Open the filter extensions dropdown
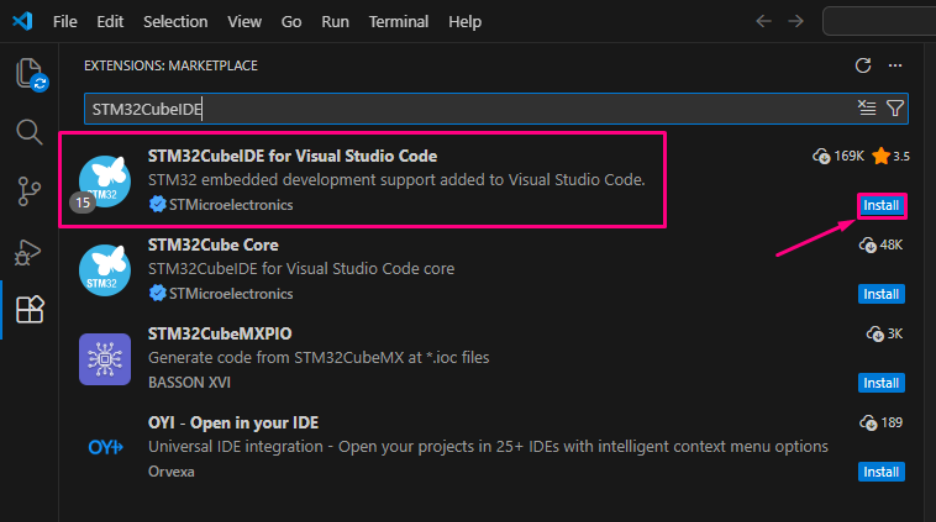The height and width of the screenshot is (522, 936). point(895,108)
